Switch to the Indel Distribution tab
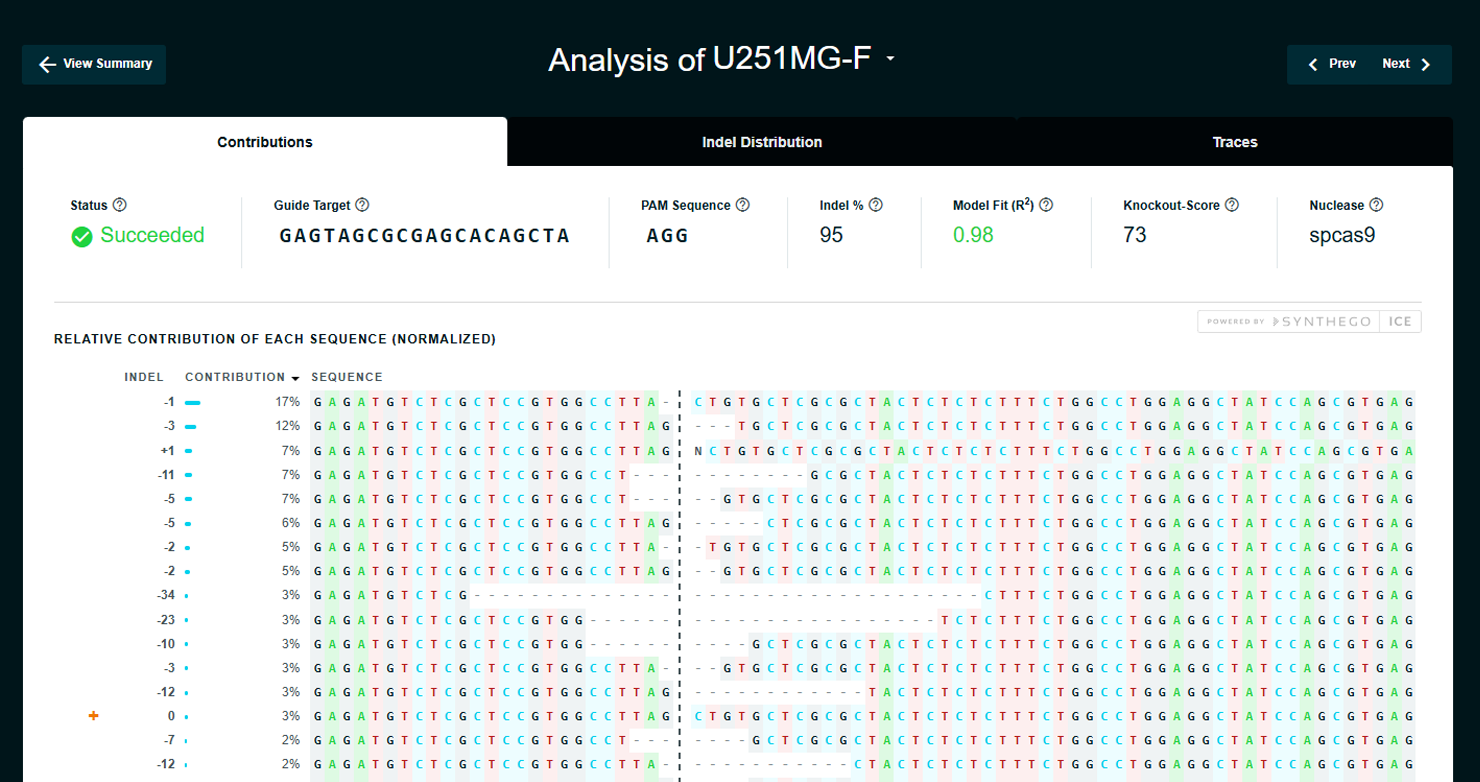Image resolution: width=1480 pixels, height=782 pixels. click(762, 142)
